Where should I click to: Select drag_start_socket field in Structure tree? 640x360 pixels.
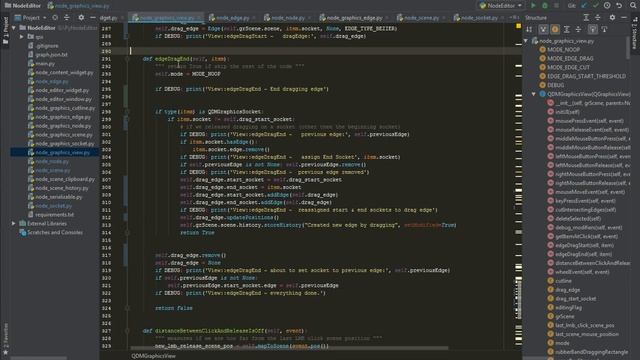(x=576, y=299)
